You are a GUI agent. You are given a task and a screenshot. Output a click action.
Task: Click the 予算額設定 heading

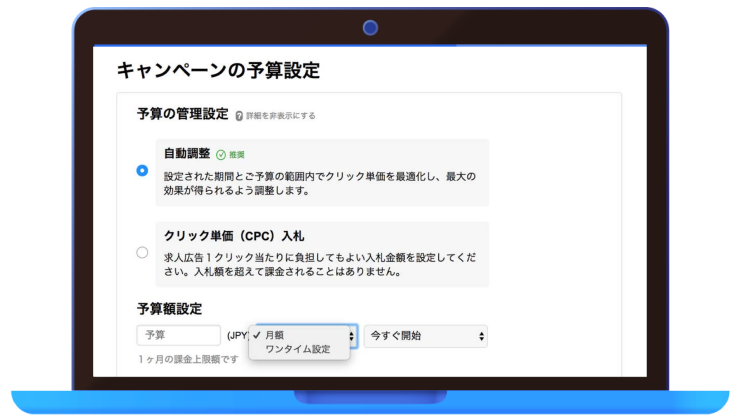[x=169, y=309]
